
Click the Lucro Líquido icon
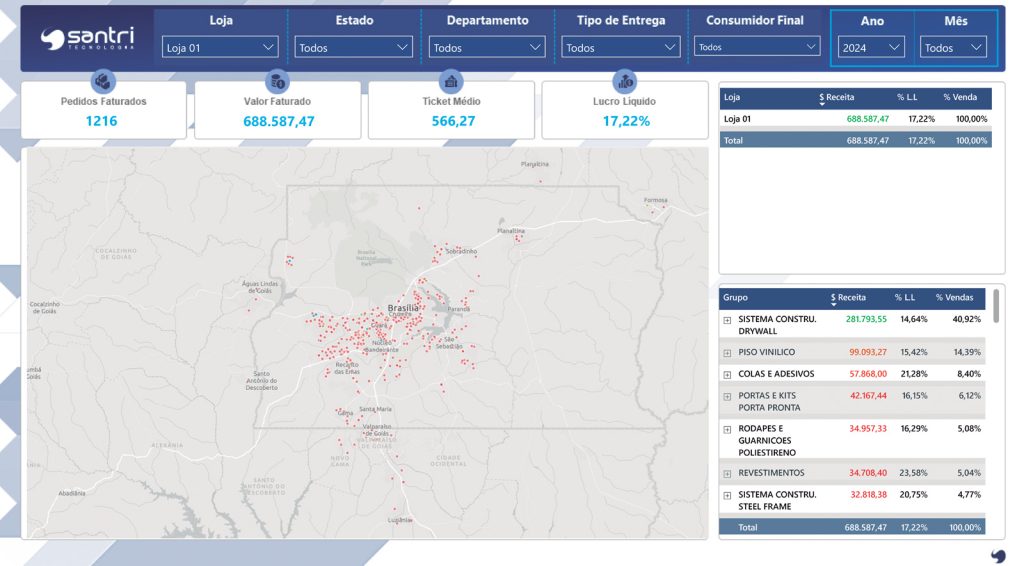coord(626,82)
